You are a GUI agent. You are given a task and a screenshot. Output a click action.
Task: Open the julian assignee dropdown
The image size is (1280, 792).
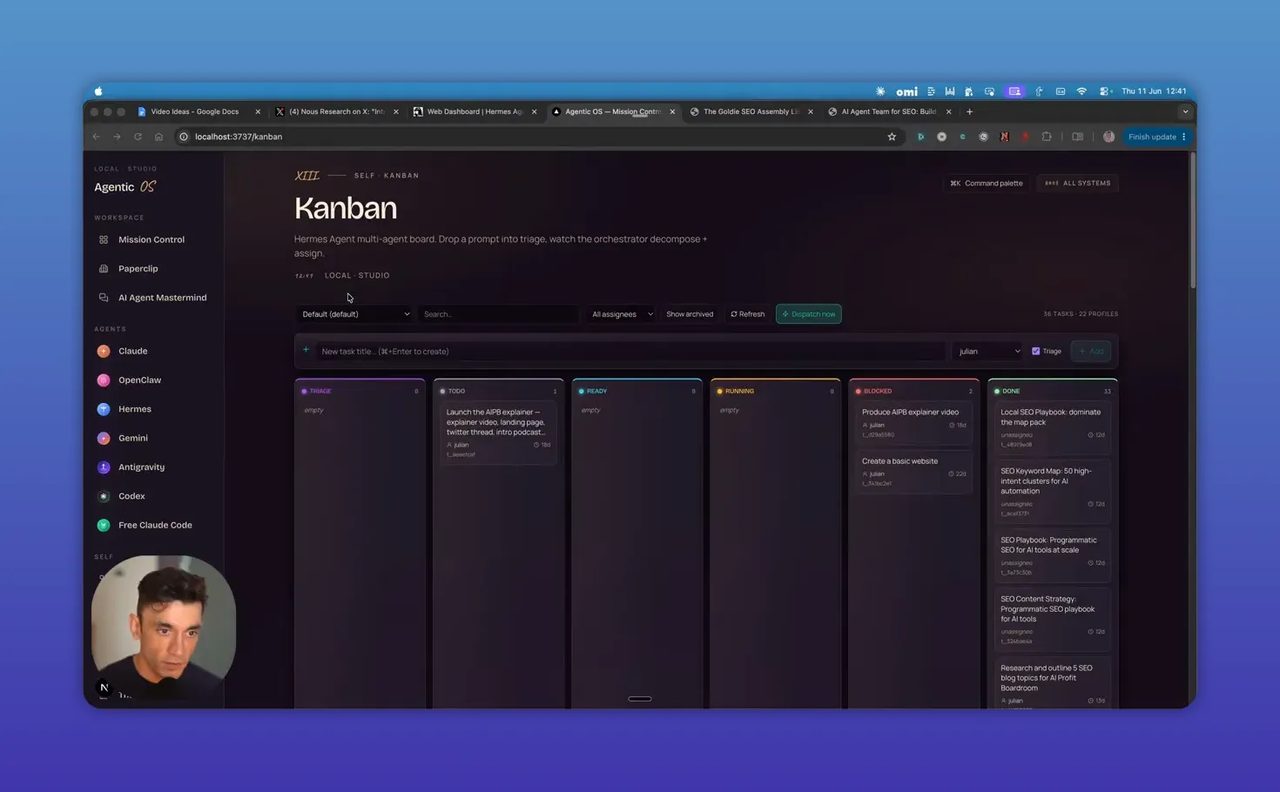click(x=988, y=351)
